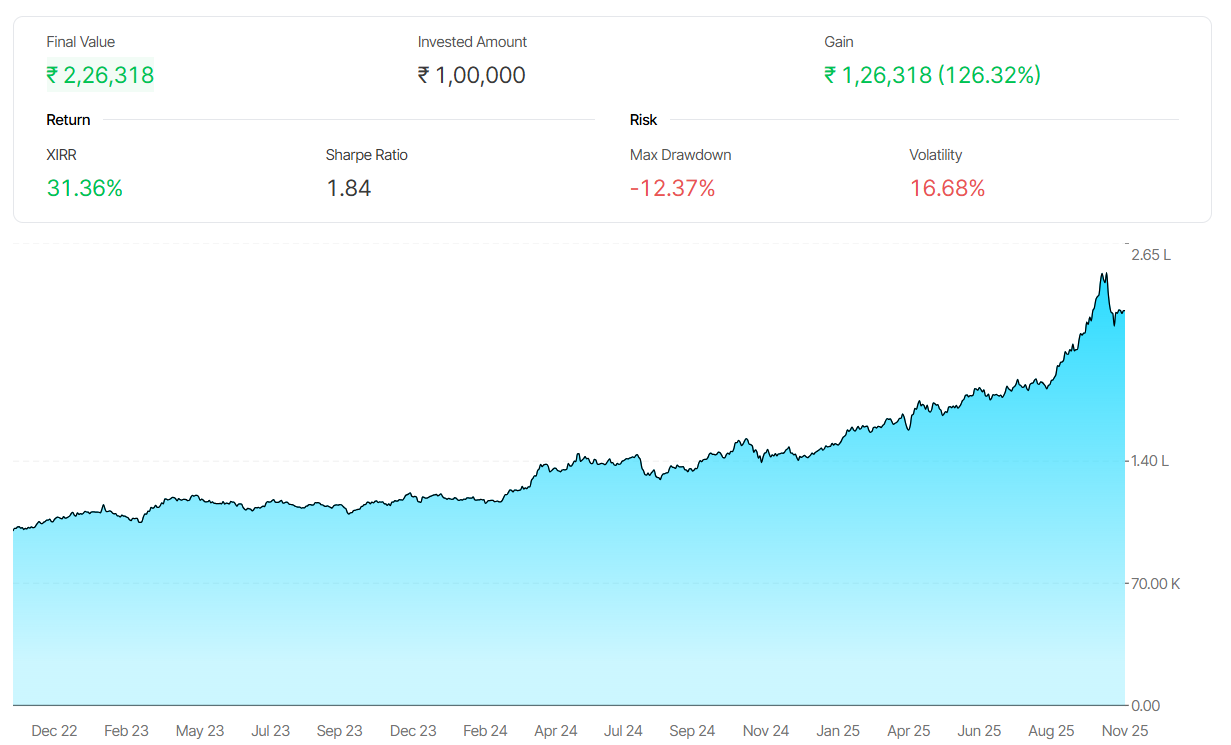1231x745 pixels.
Task: Click the Max Drawdown label
Action: click(680, 155)
